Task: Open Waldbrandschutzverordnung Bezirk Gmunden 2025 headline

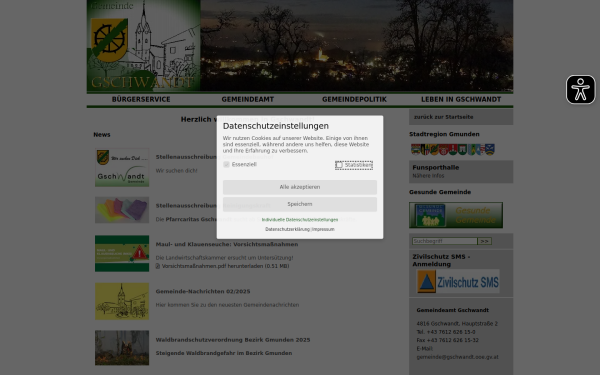Action: click(233, 340)
